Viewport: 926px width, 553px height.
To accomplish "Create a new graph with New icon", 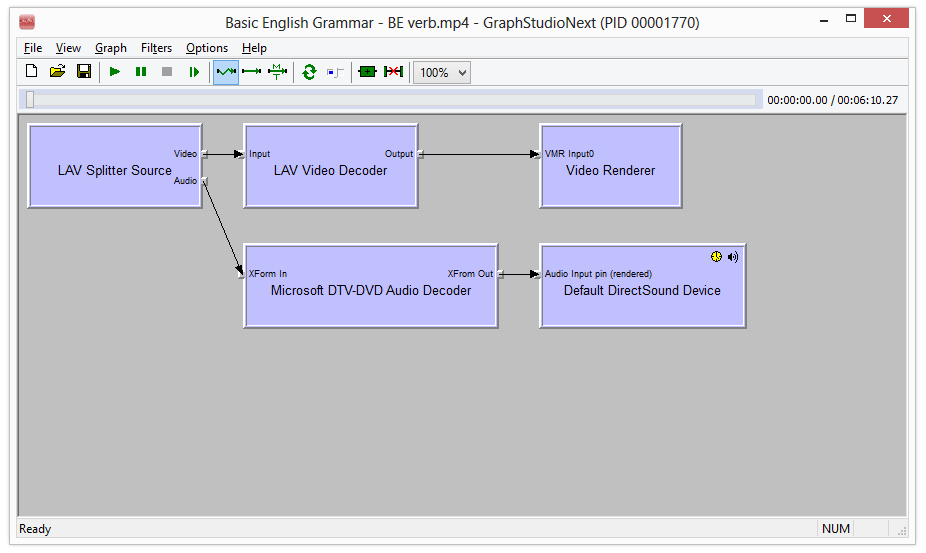I will tap(31, 72).
